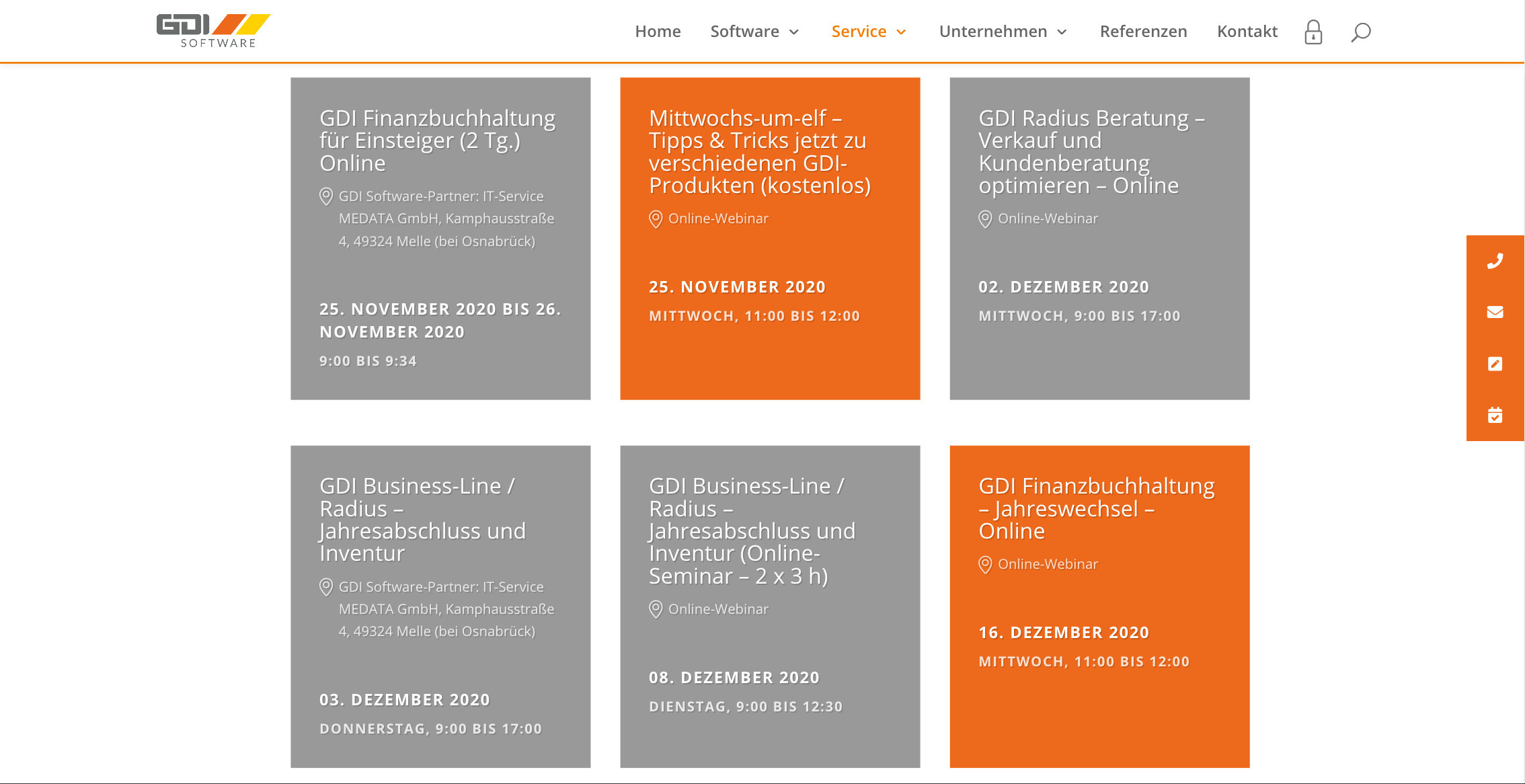Click time '9:00 bis 9:34'
Viewport: 1525px width, 784px height.
pos(368,361)
